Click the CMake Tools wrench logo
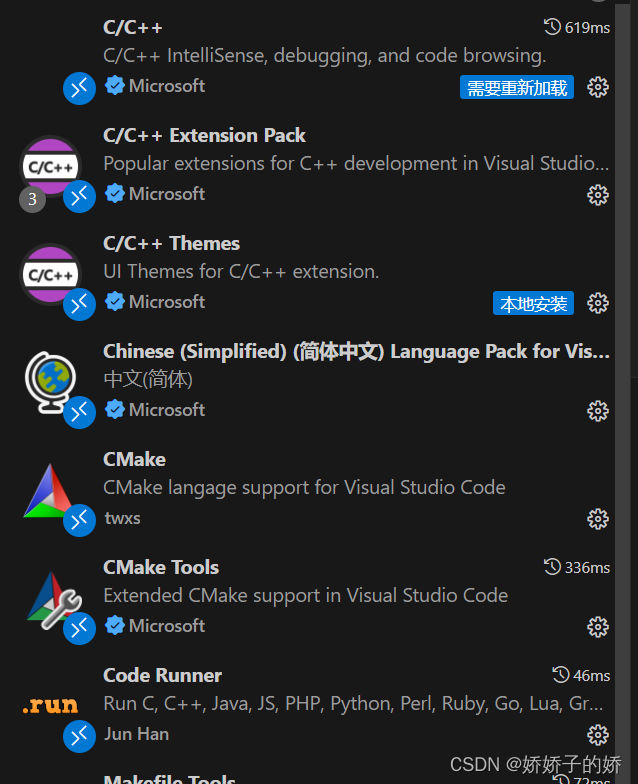The height and width of the screenshot is (784, 638). coord(52,598)
